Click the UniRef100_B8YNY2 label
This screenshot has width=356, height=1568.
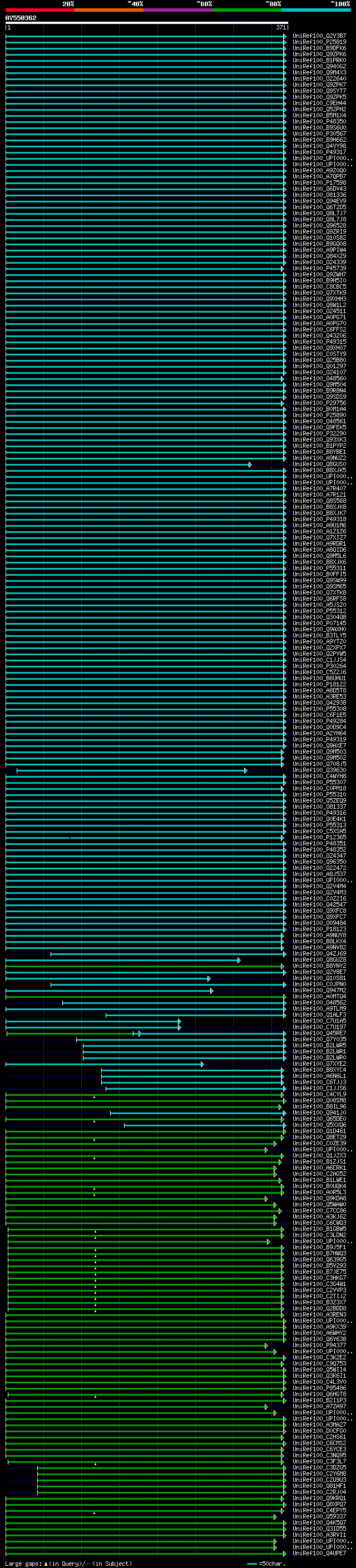click(x=319, y=966)
